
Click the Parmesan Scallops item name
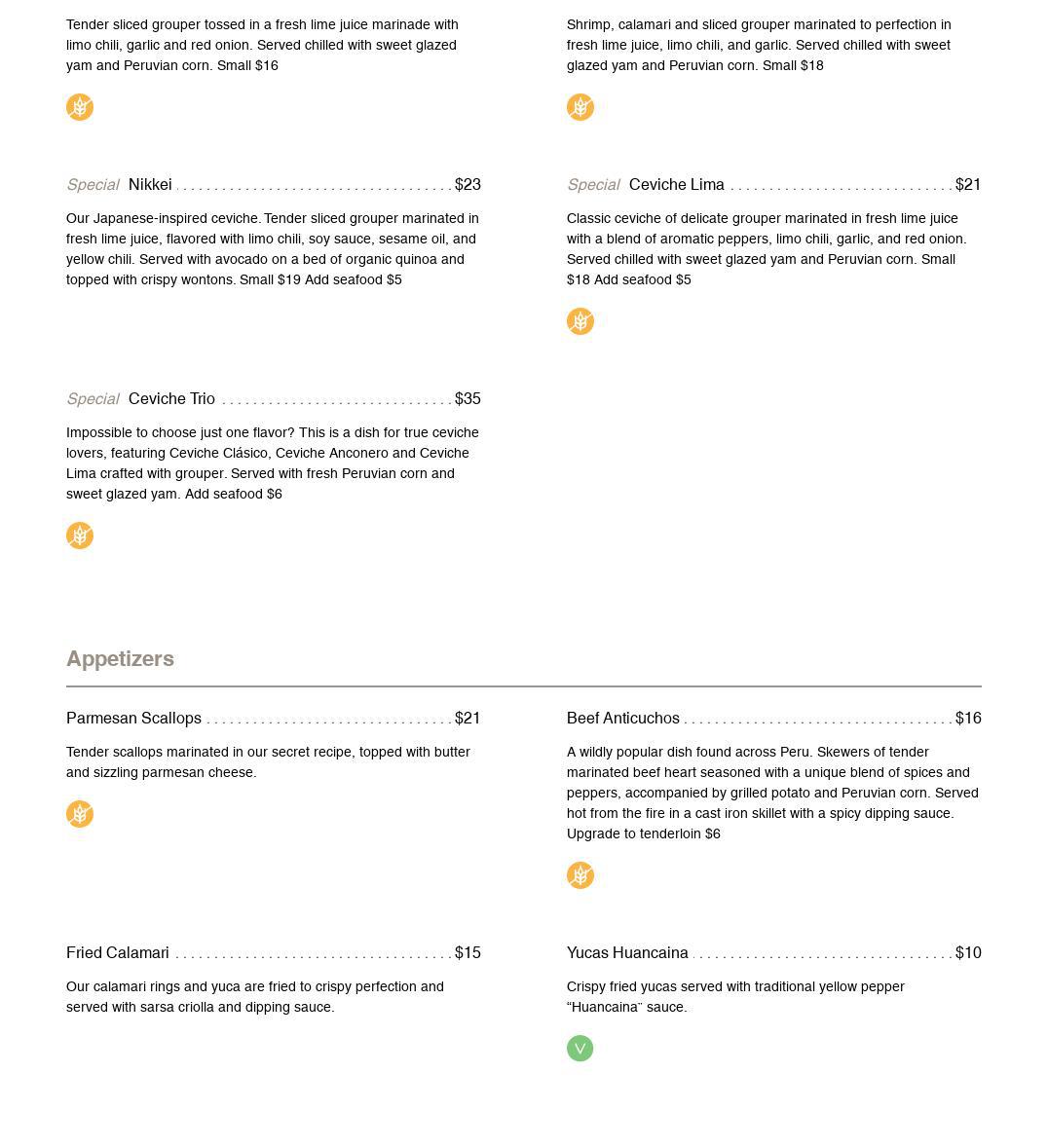point(133,719)
